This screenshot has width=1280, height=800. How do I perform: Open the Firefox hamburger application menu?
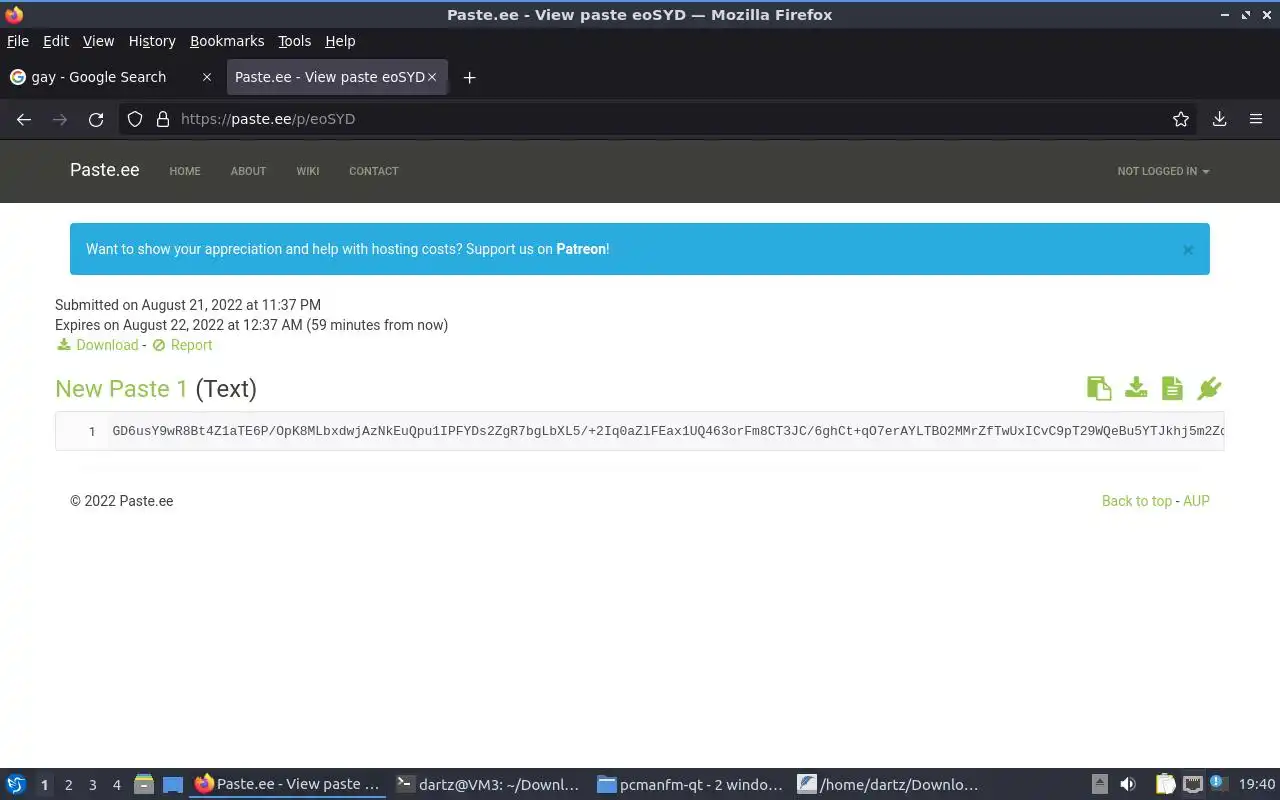[x=1256, y=119]
